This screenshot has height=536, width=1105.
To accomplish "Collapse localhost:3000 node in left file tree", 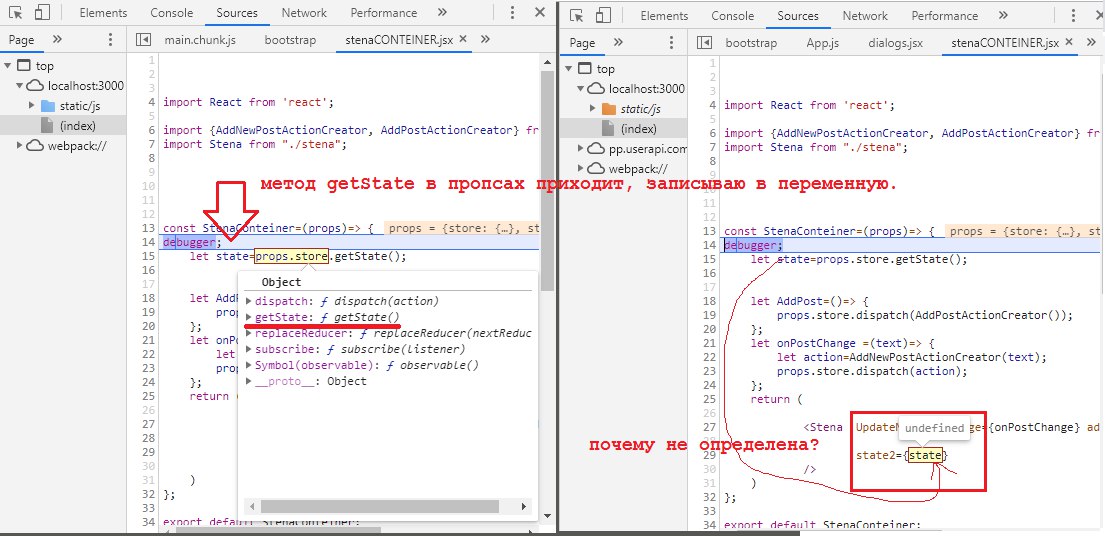I will pyautogui.click(x=20, y=86).
